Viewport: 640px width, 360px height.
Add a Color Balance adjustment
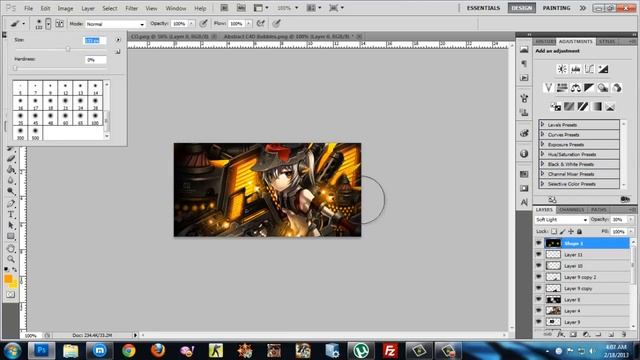point(576,87)
